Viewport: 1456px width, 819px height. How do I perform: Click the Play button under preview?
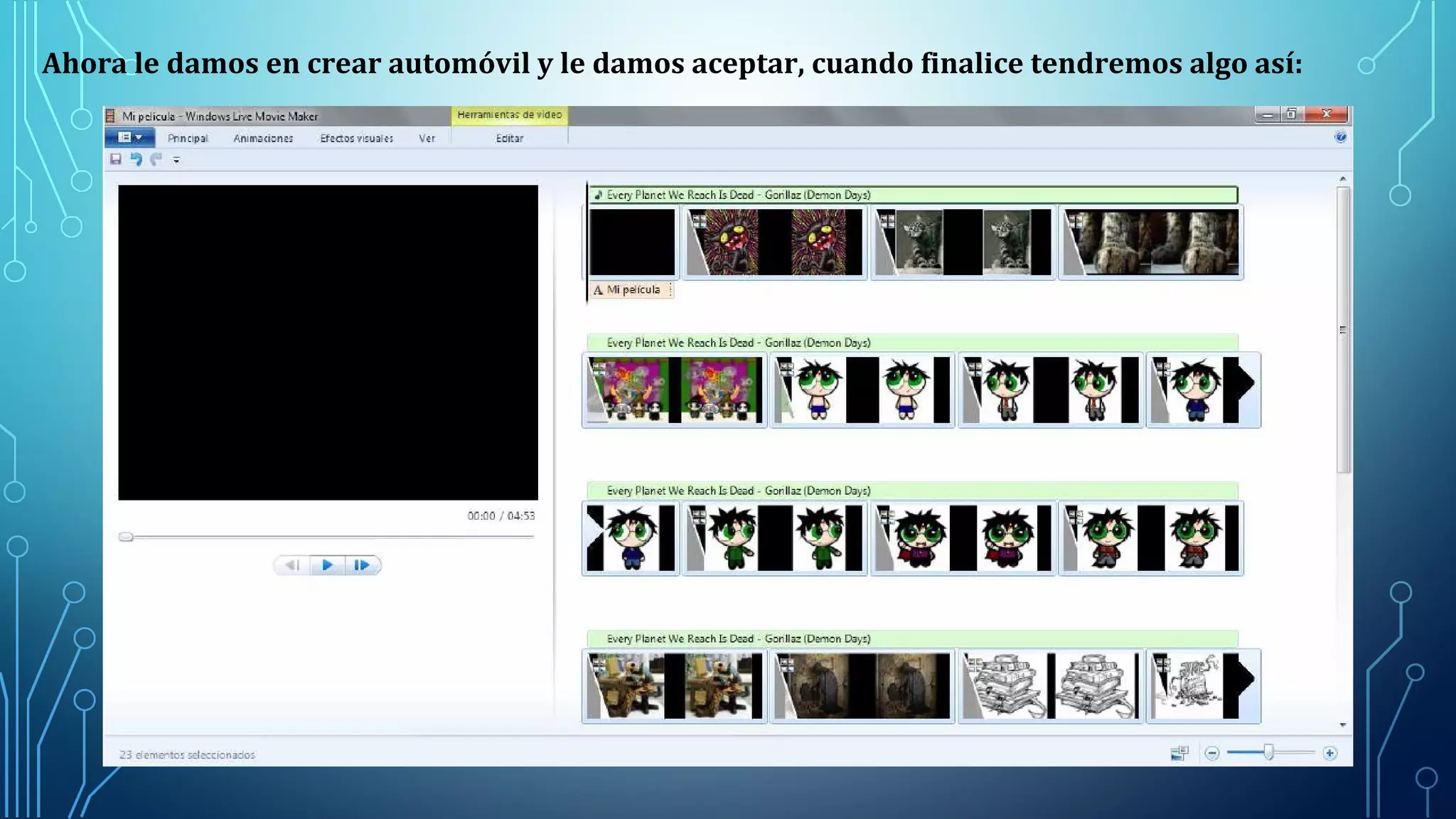tap(327, 565)
